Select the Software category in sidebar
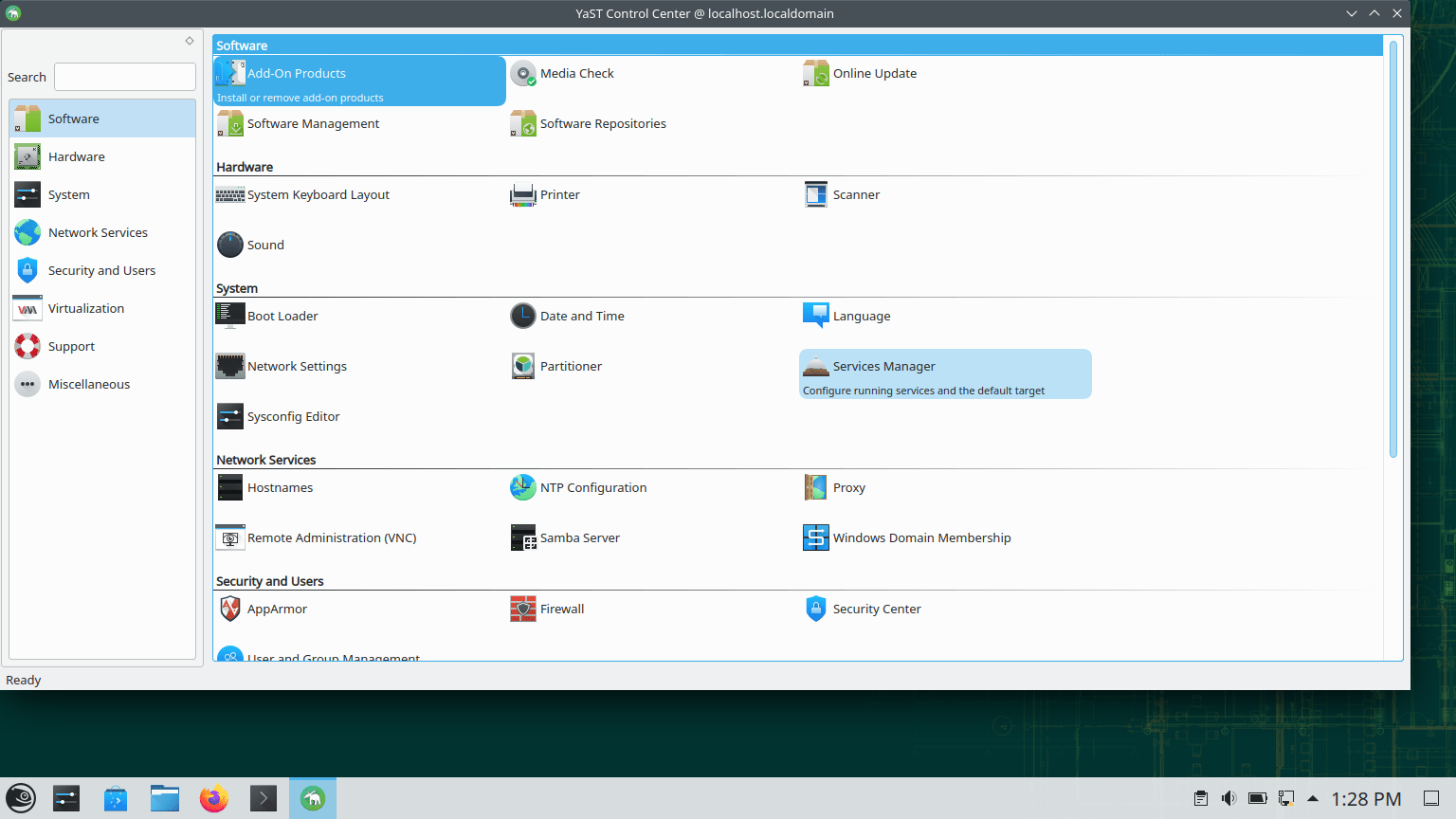The image size is (1456, 819). click(102, 118)
